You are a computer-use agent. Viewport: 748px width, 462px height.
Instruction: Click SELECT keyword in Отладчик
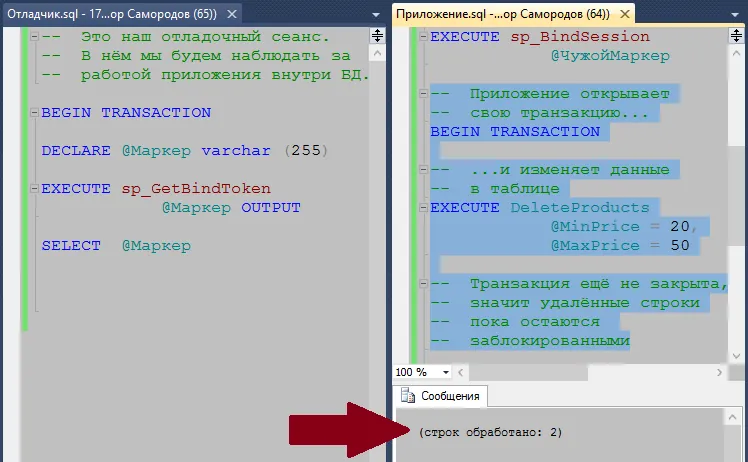(x=71, y=246)
